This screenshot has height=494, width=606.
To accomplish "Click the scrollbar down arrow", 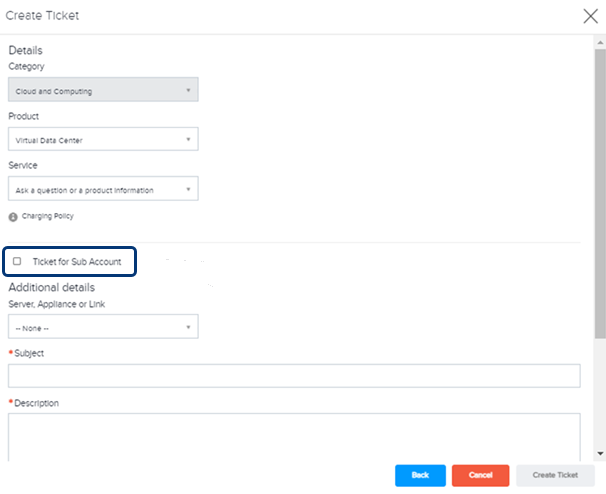I will (x=600, y=453).
